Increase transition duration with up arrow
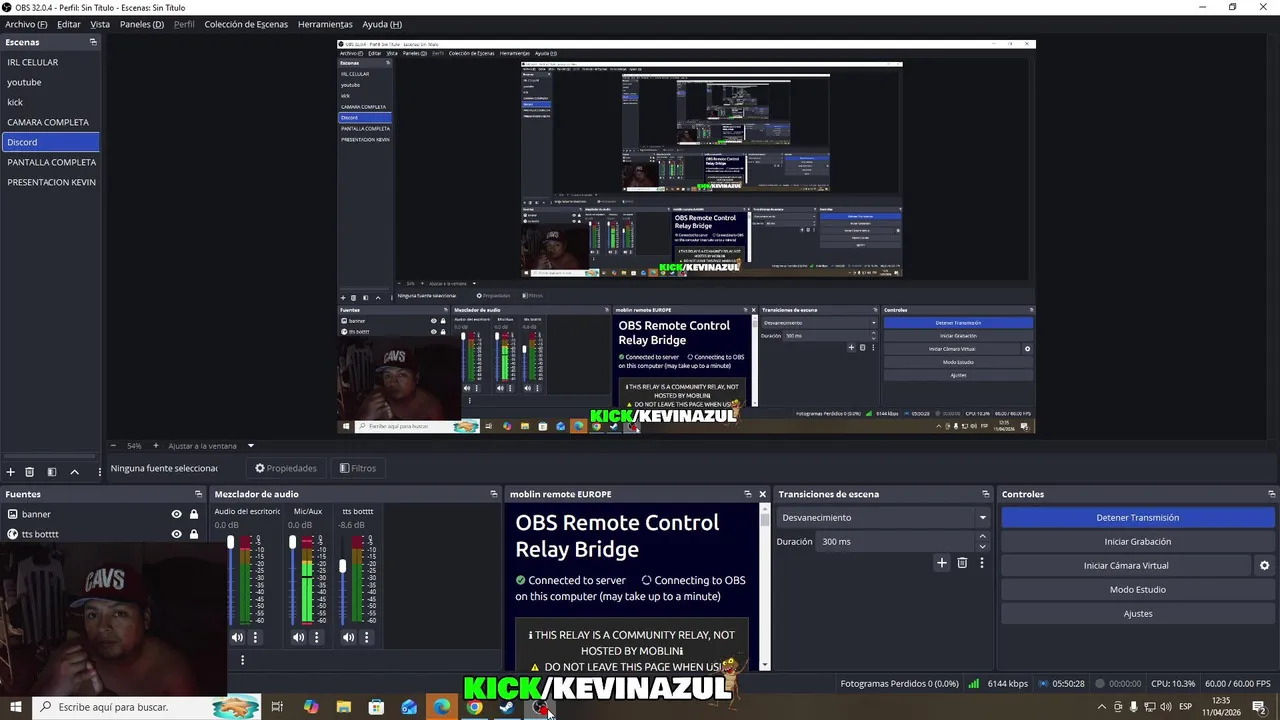Viewport: 1280px width, 720px height. [982, 536]
